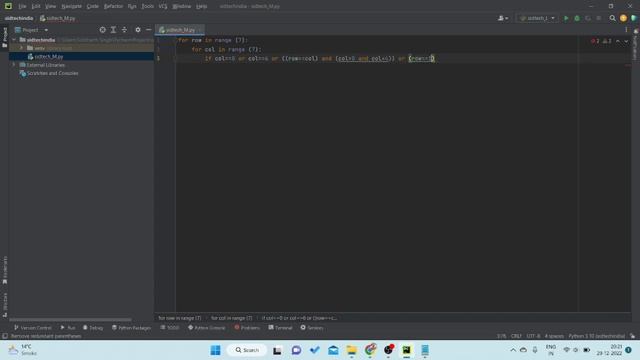Start debugging with the green bug icon
The height and width of the screenshot is (360, 640).
(577, 18)
